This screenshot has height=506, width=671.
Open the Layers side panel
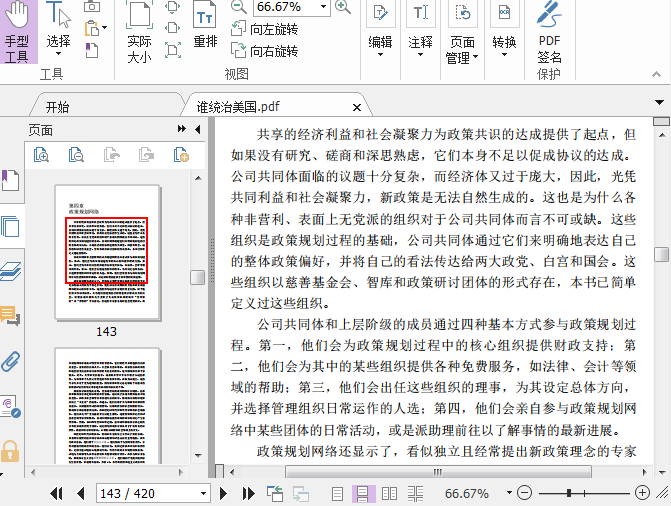[x=11, y=271]
